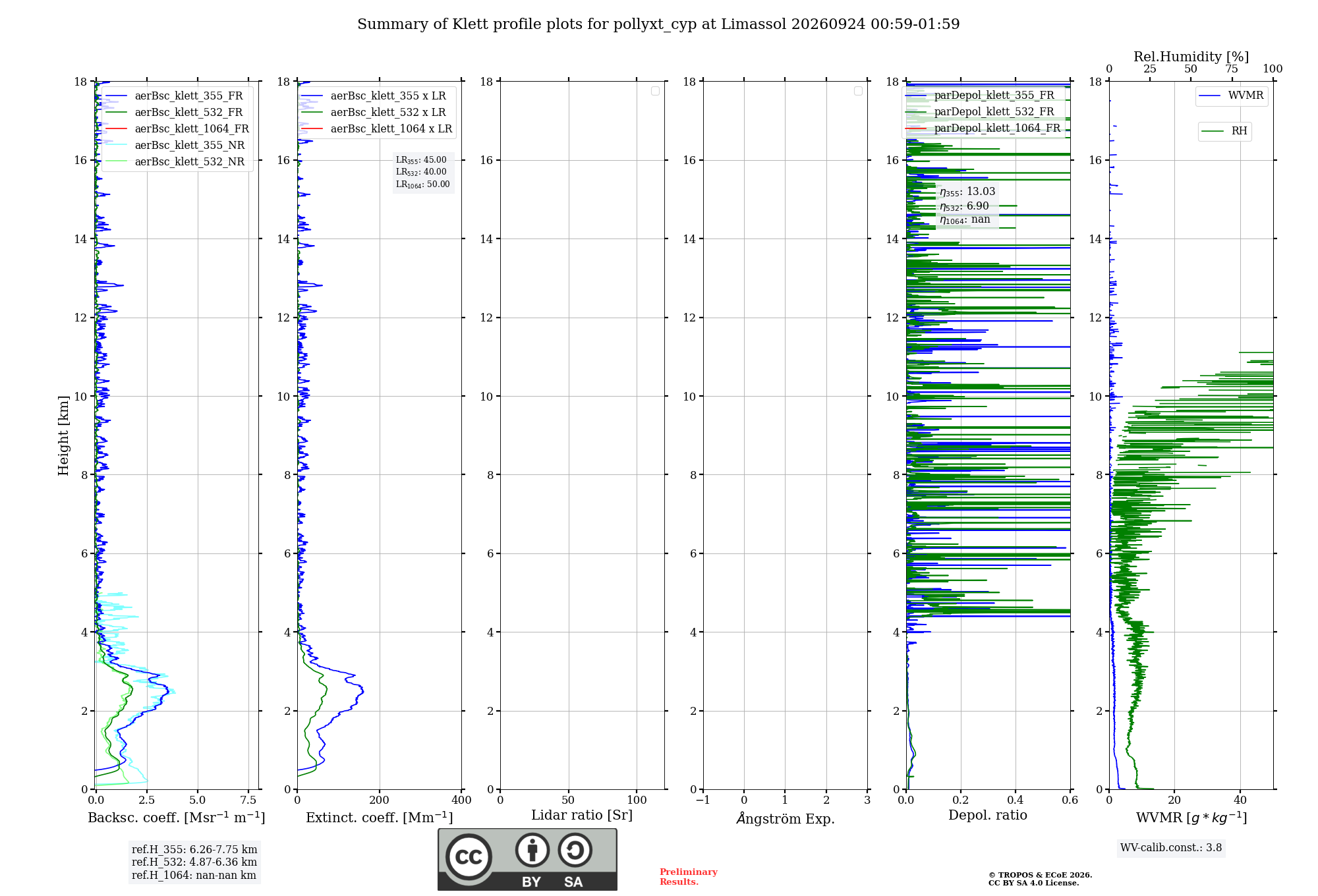Click the η1064: nan annotation
The width and height of the screenshot is (1318, 896).
pos(965,220)
